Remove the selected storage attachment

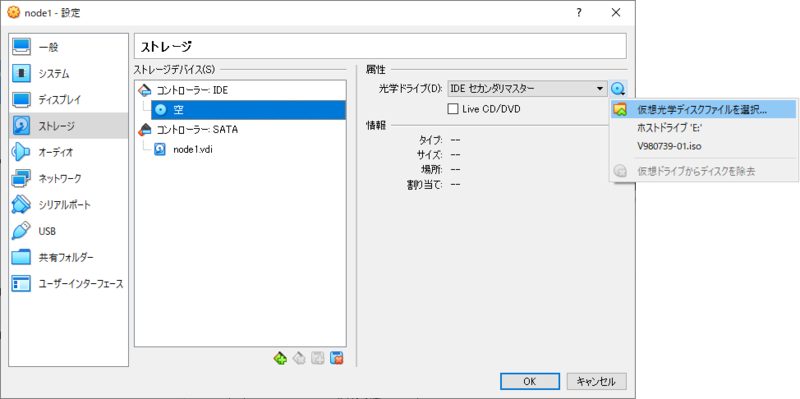tap(336, 359)
